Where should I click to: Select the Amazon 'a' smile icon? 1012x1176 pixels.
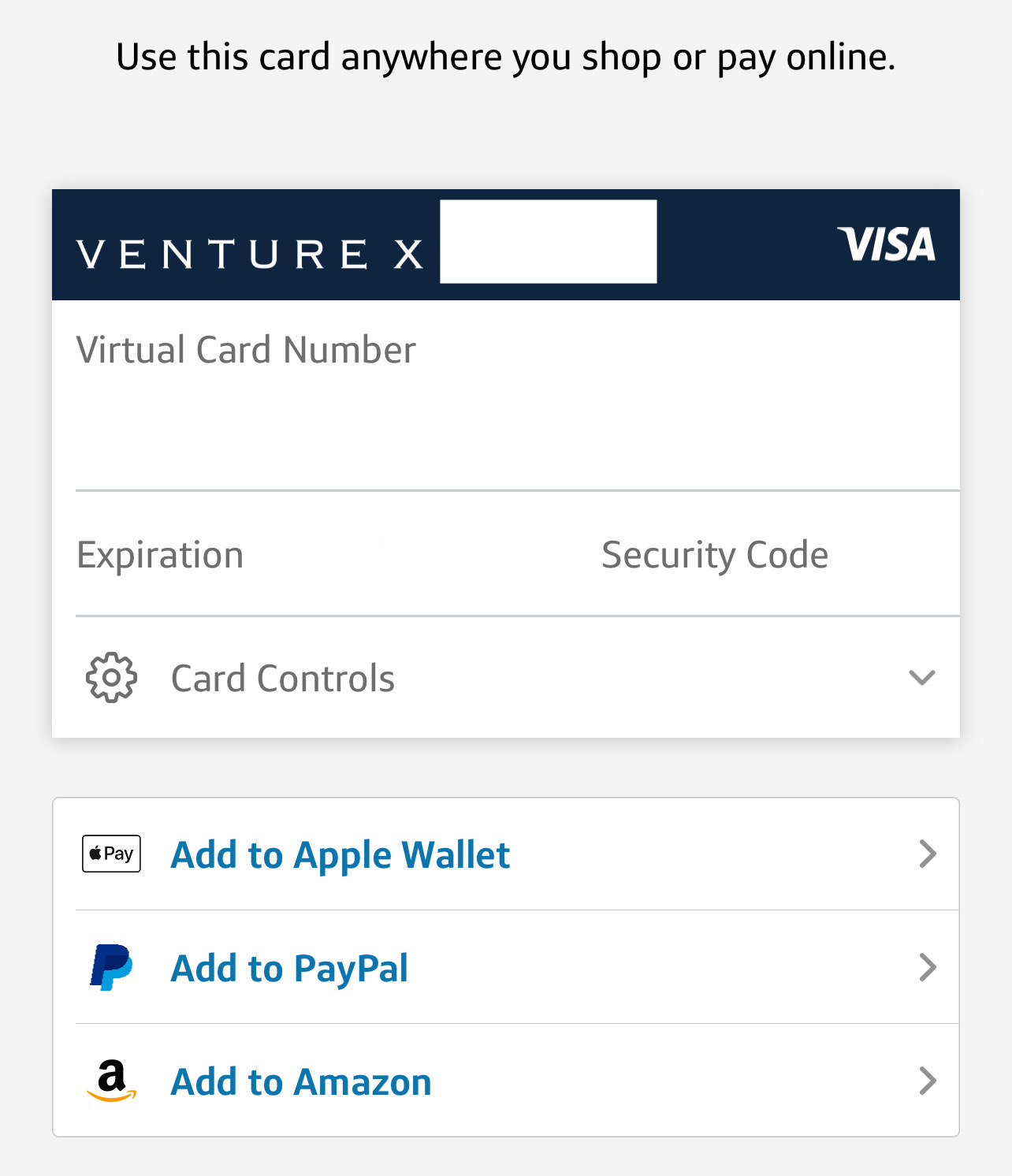pyautogui.click(x=110, y=1080)
